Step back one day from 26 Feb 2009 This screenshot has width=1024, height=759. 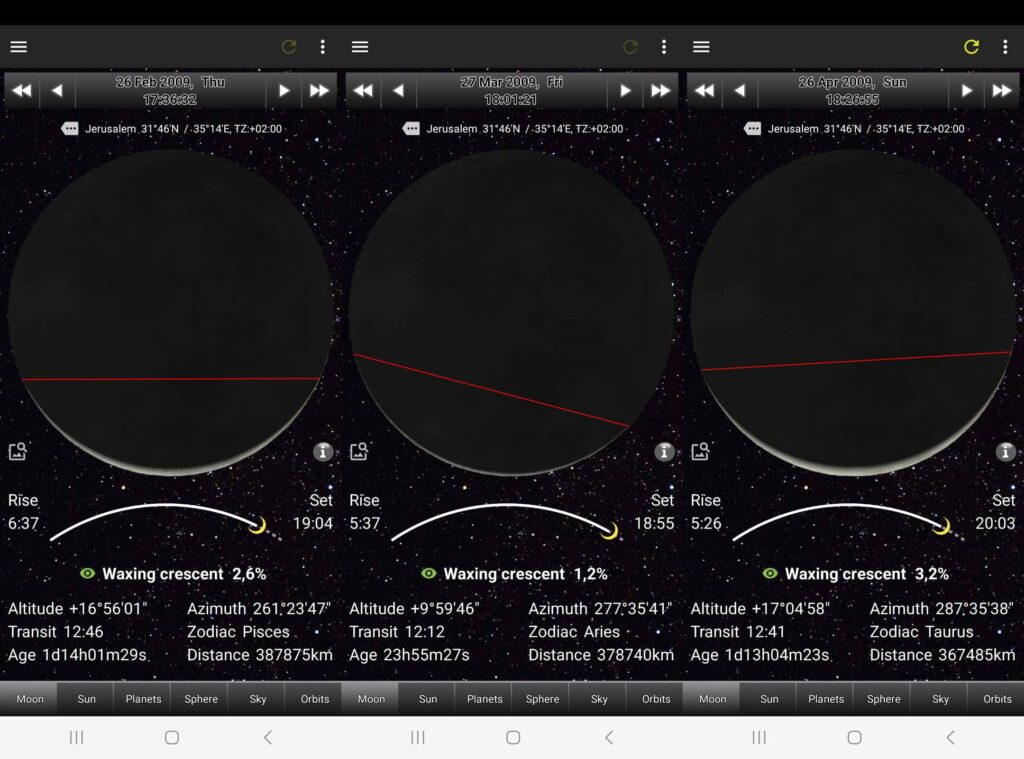[57, 91]
